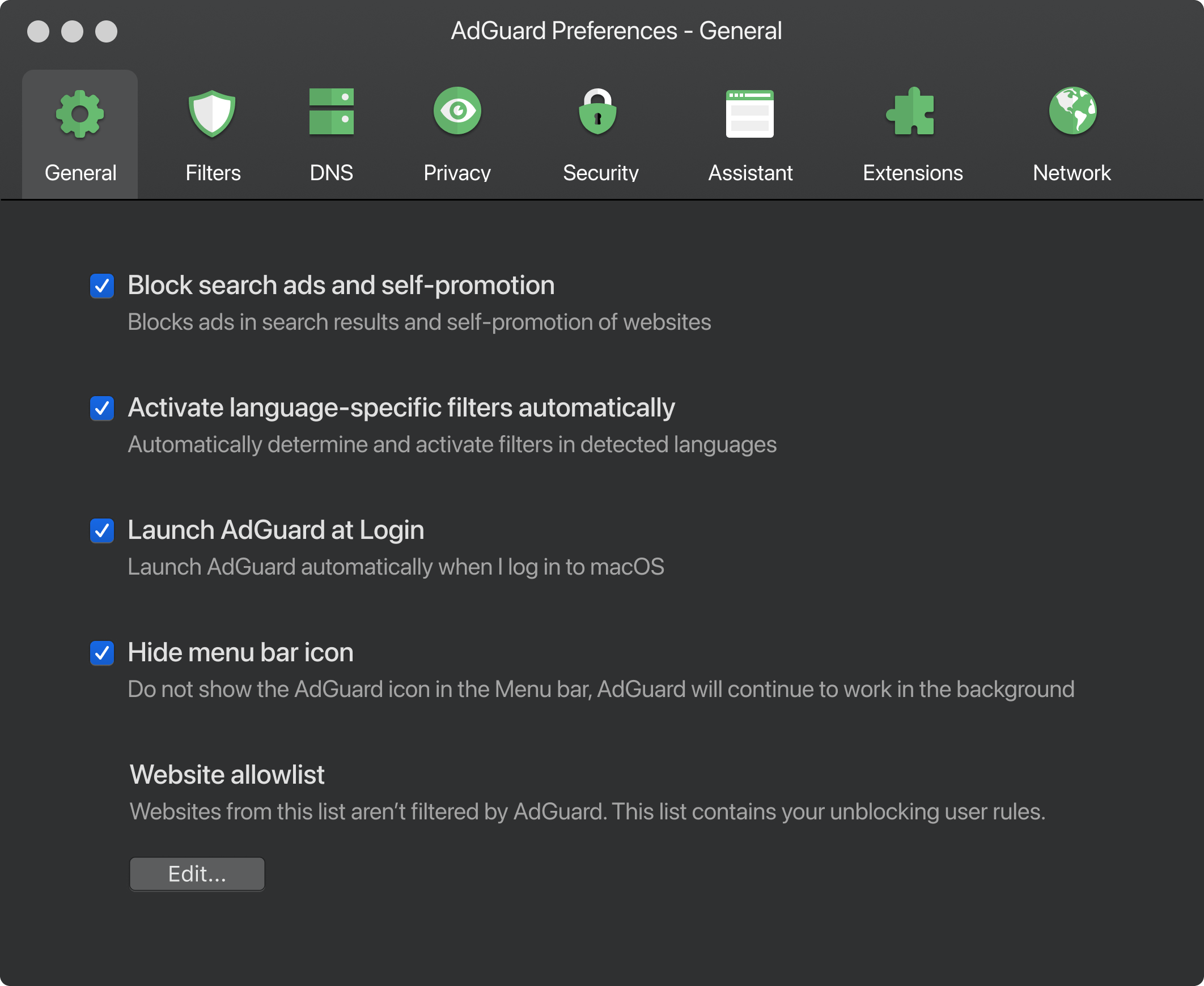Open the Assistant window icon

[x=749, y=113]
